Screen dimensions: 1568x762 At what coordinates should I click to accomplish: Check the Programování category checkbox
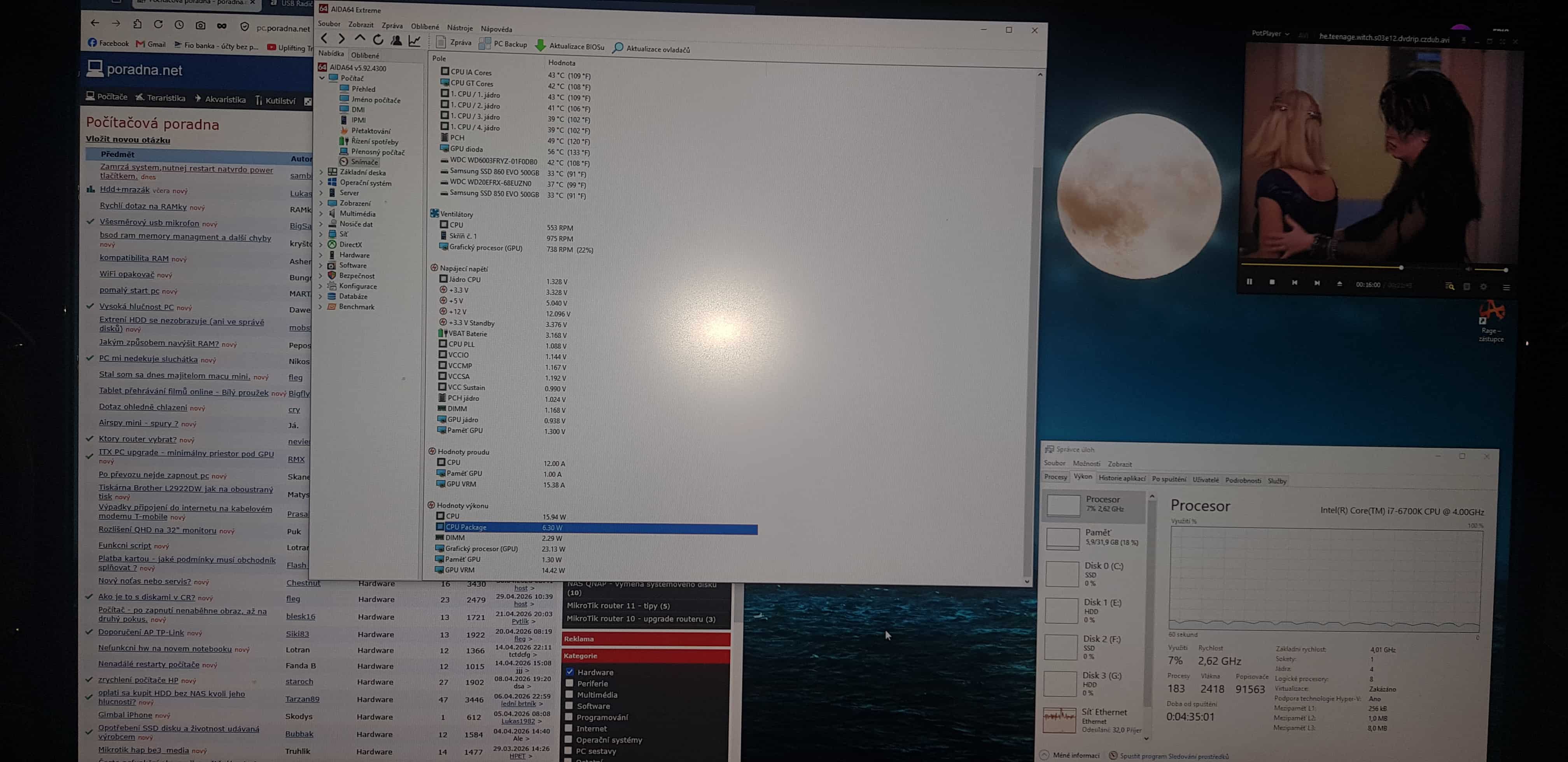[569, 717]
